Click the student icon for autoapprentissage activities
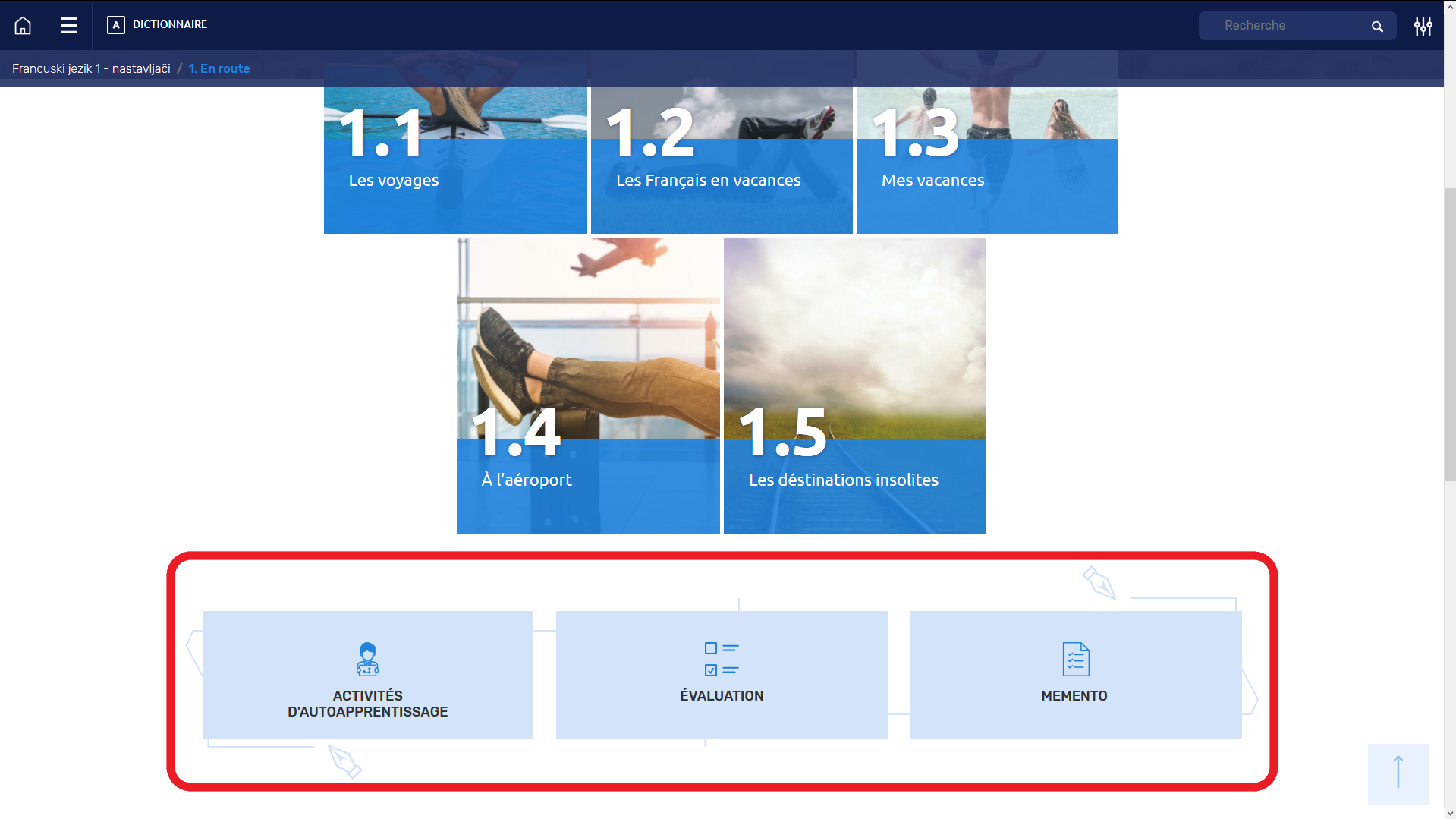 (368, 659)
